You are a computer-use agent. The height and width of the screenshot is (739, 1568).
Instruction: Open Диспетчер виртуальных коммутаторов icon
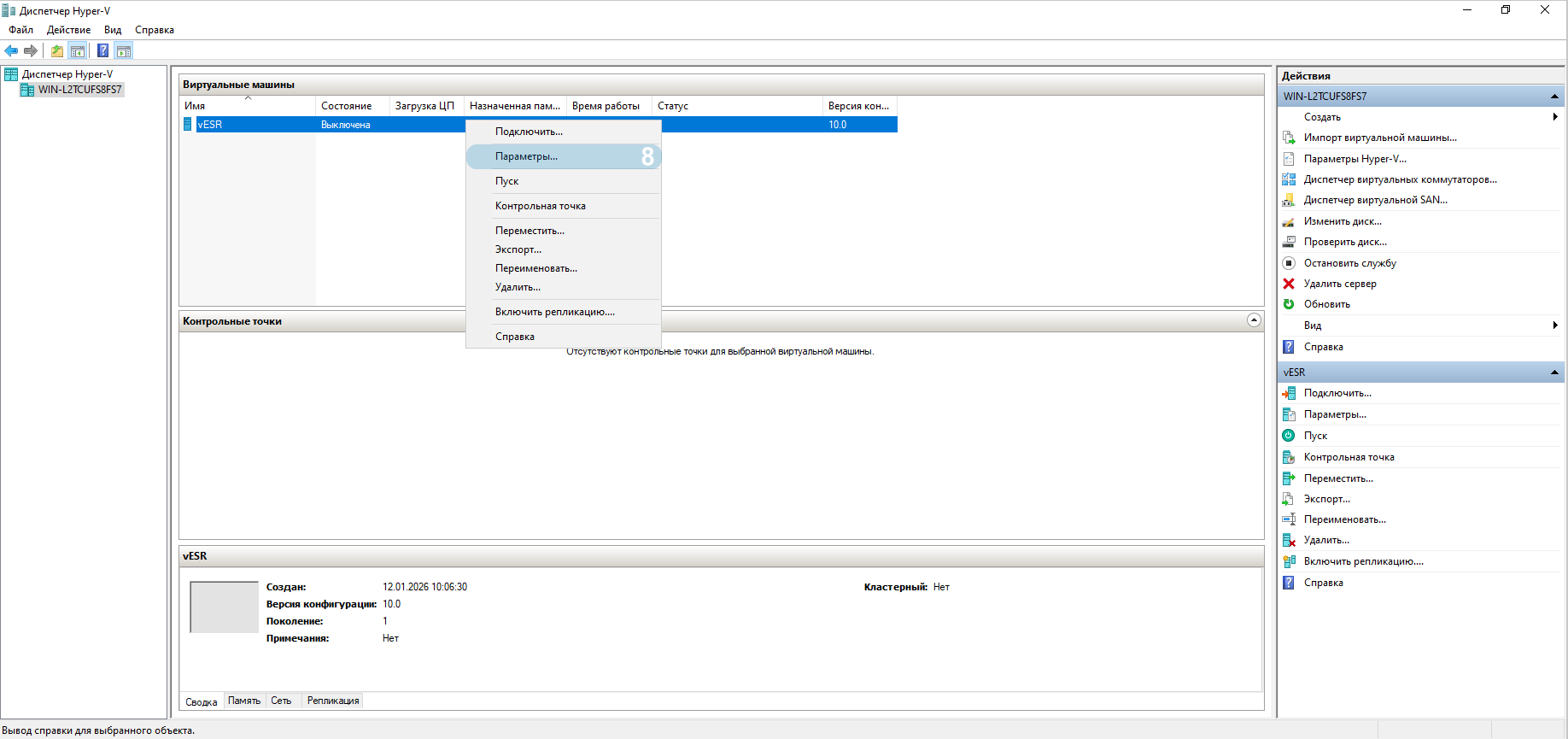tap(1289, 179)
